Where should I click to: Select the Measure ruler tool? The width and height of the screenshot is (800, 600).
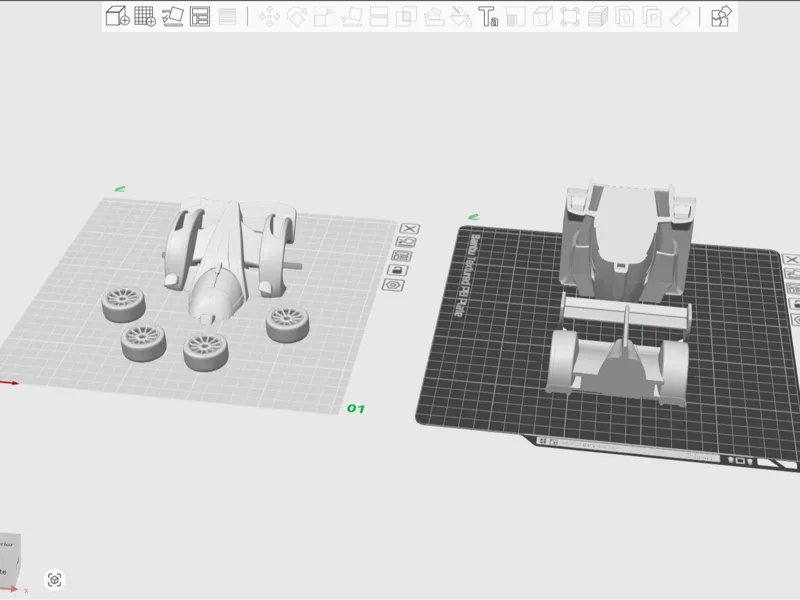tap(680, 17)
